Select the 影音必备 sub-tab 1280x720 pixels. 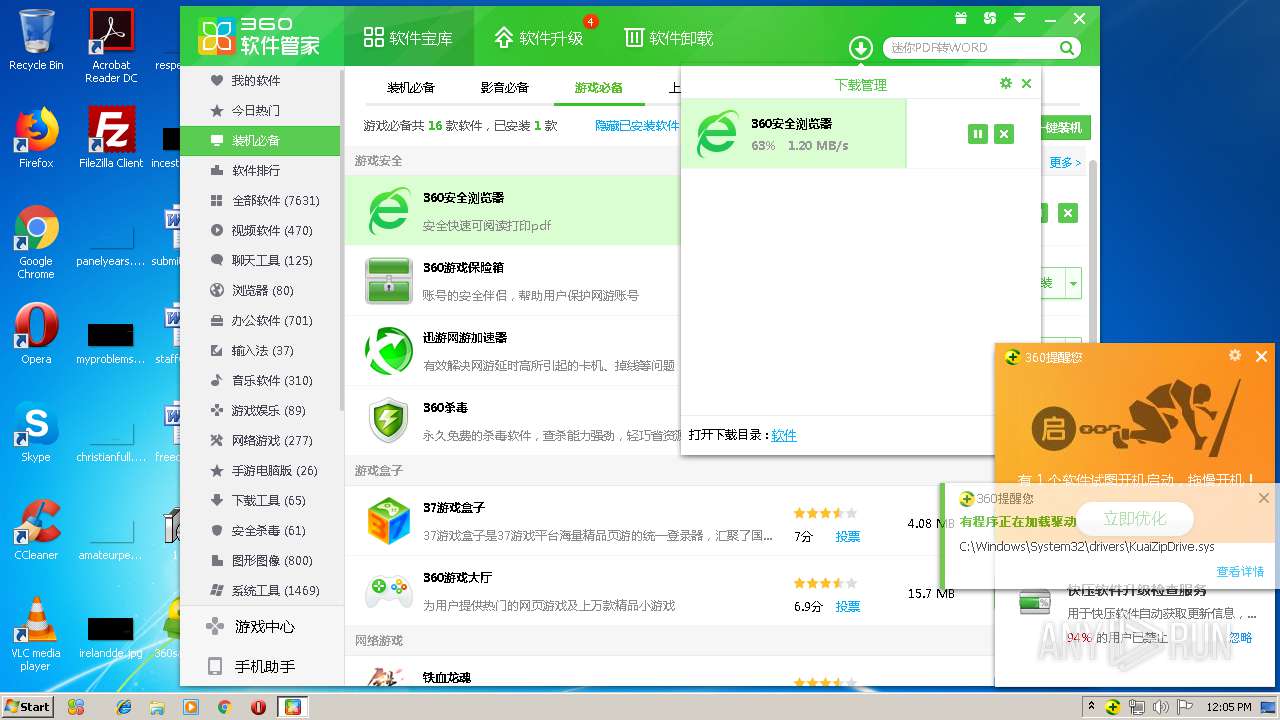[505, 88]
